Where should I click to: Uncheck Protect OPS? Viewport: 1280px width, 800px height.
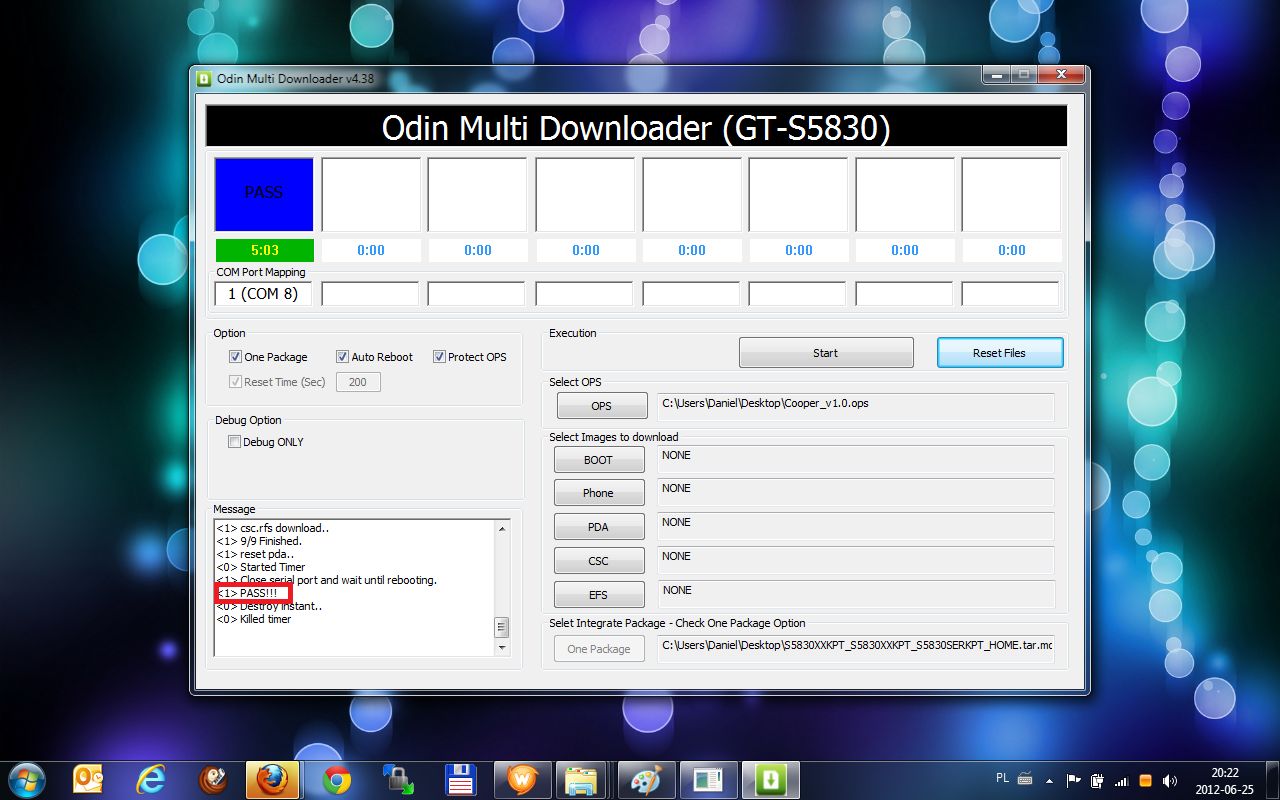[439, 357]
